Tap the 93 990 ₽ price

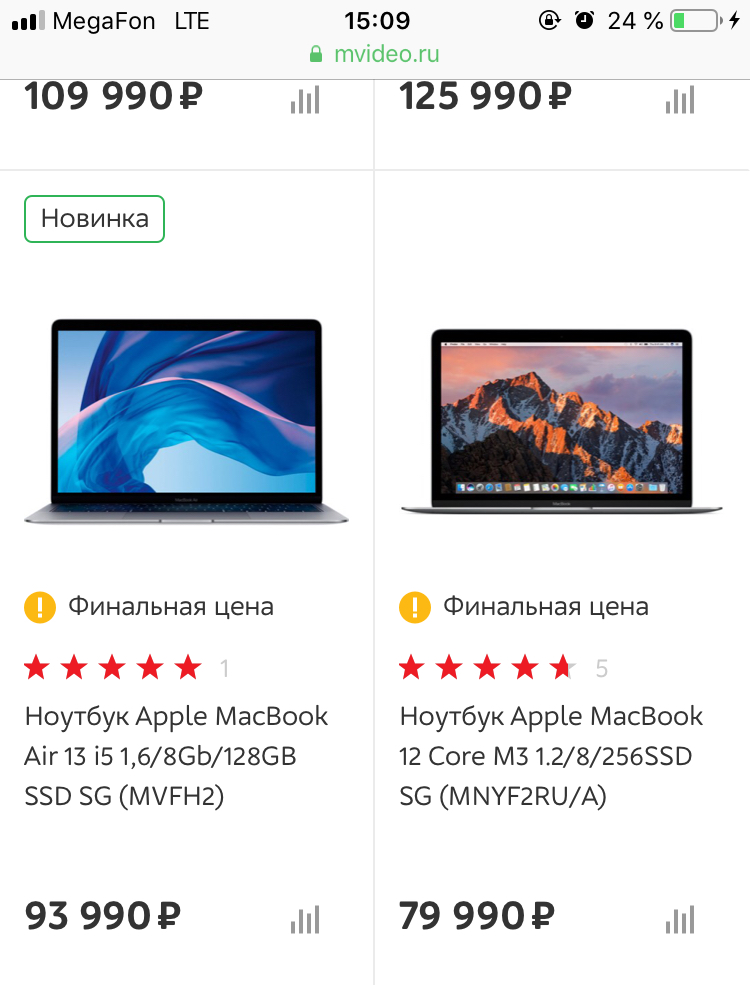[102, 916]
